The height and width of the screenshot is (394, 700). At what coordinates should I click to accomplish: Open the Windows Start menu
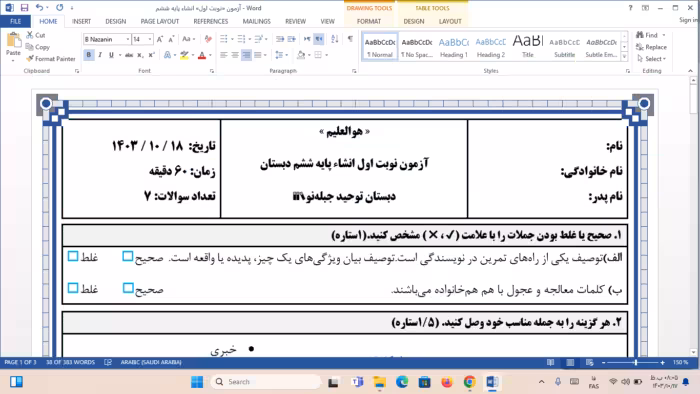pyautogui.click(x=196, y=382)
